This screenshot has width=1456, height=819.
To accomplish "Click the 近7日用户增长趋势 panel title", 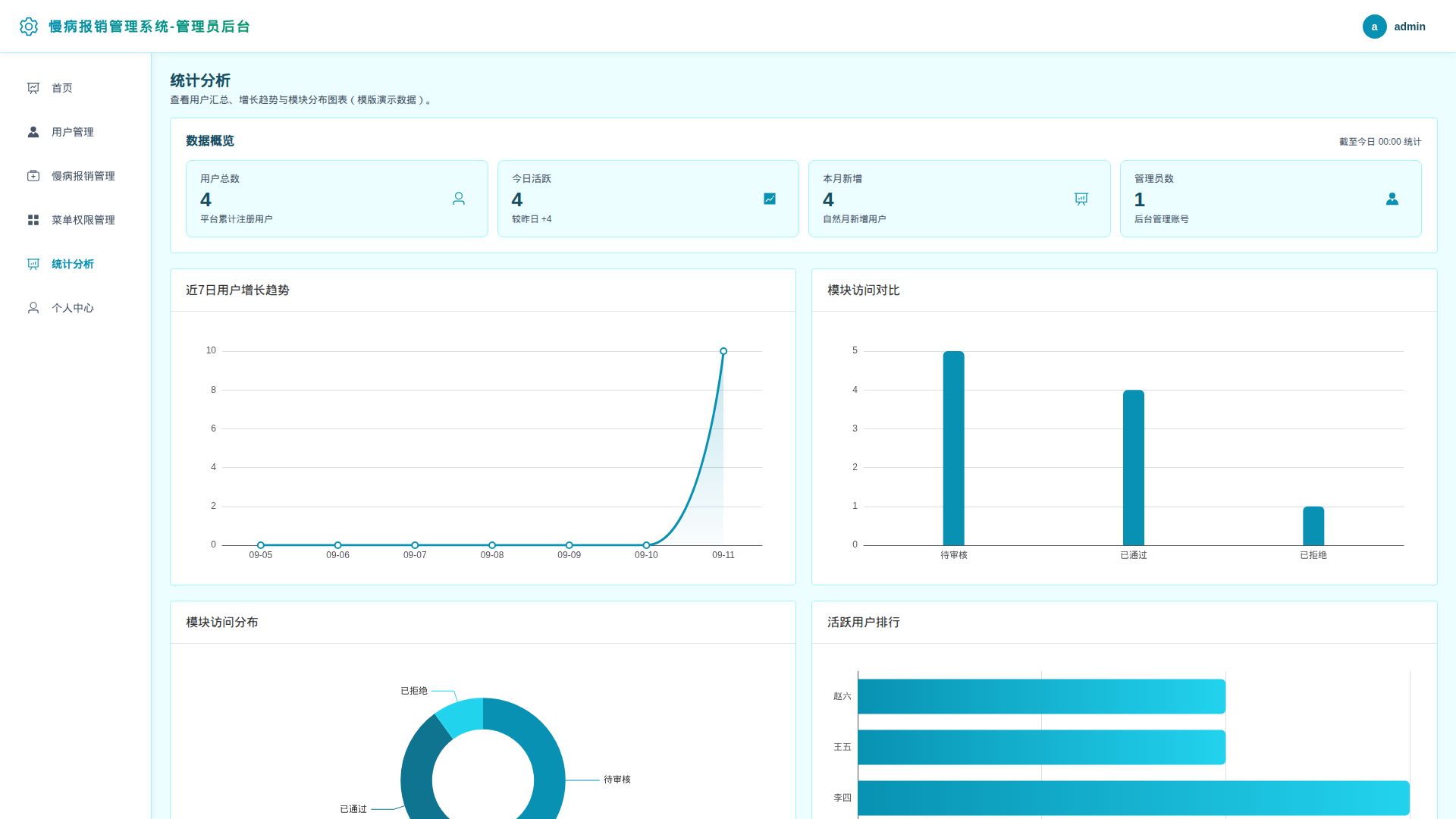I will click(237, 290).
